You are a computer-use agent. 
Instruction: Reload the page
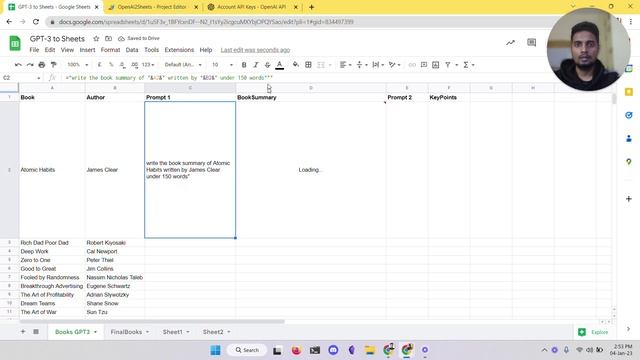(x=36, y=22)
